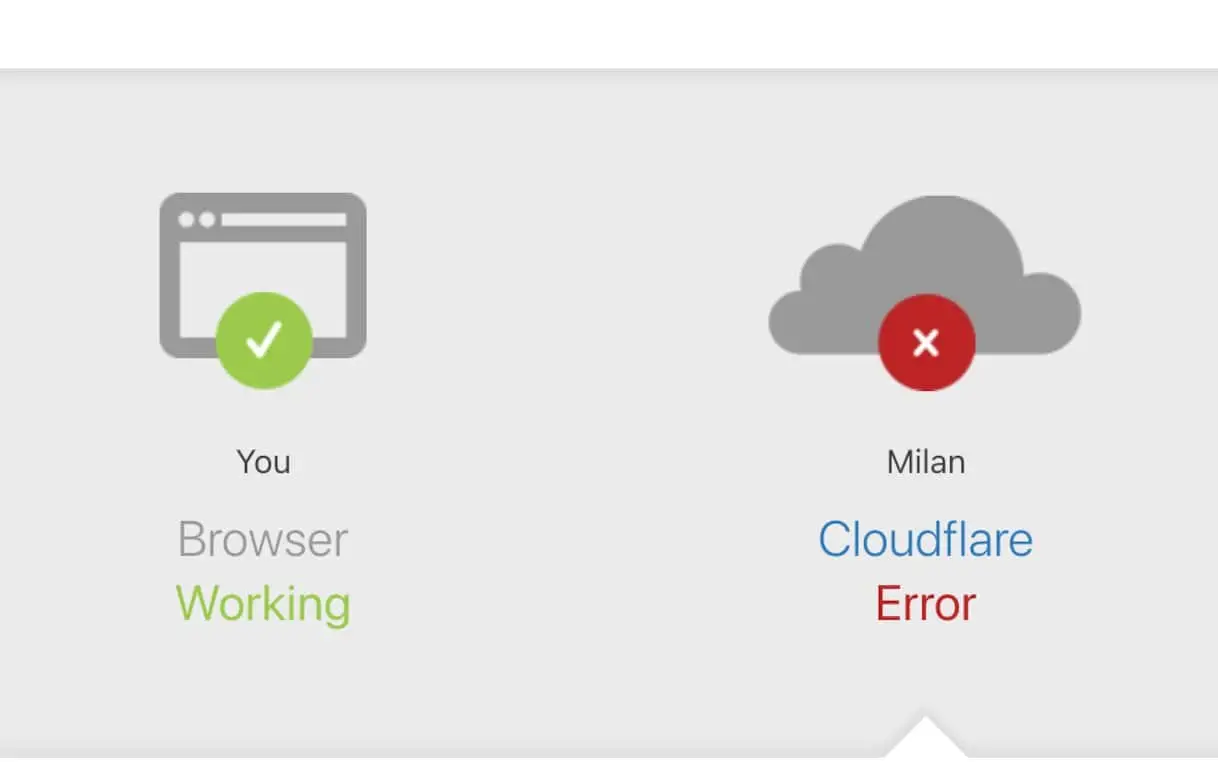Click the white header strip at top
The image size is (1218, 762).
pos(609,34)
